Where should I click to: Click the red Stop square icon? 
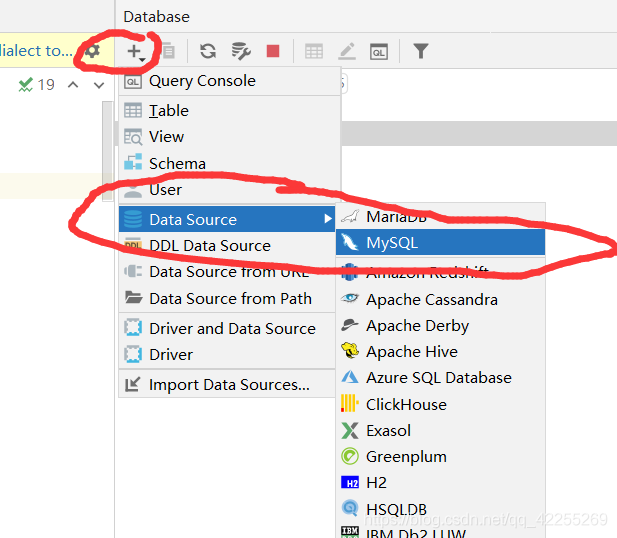pos(273,51)
